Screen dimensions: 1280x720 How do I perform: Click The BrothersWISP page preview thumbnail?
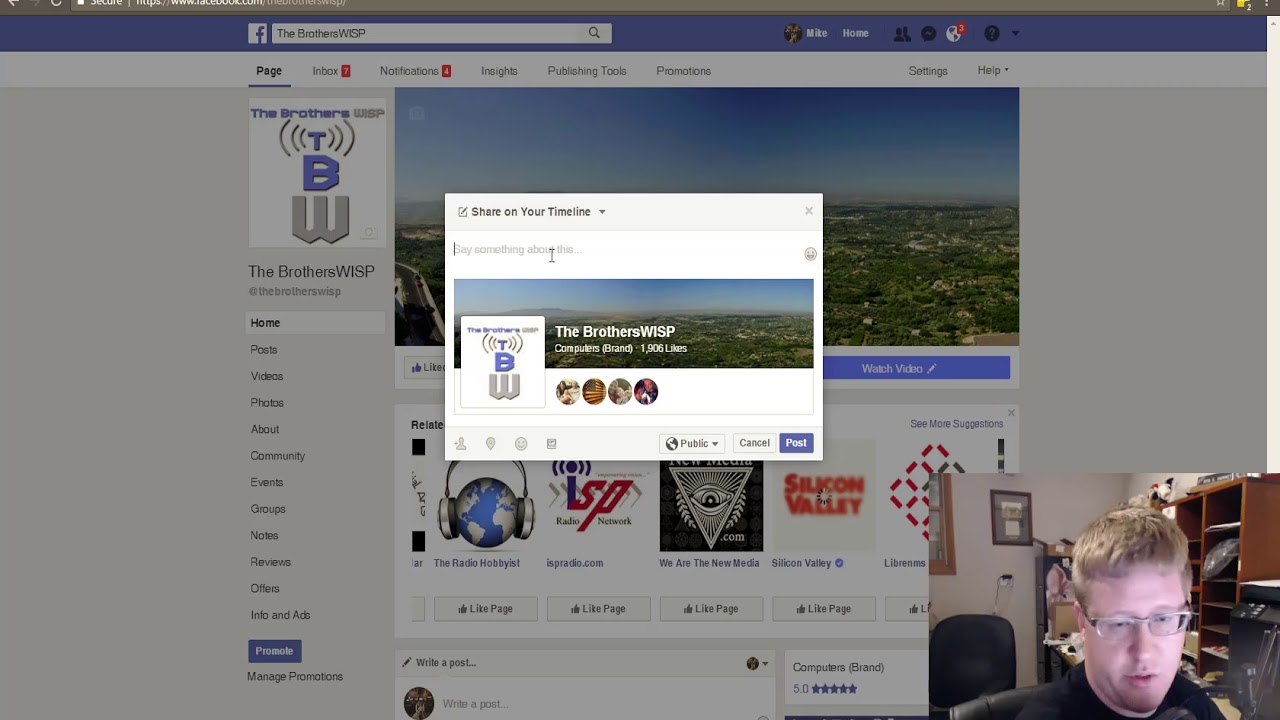pyautogui.click(x=503, y=361)
